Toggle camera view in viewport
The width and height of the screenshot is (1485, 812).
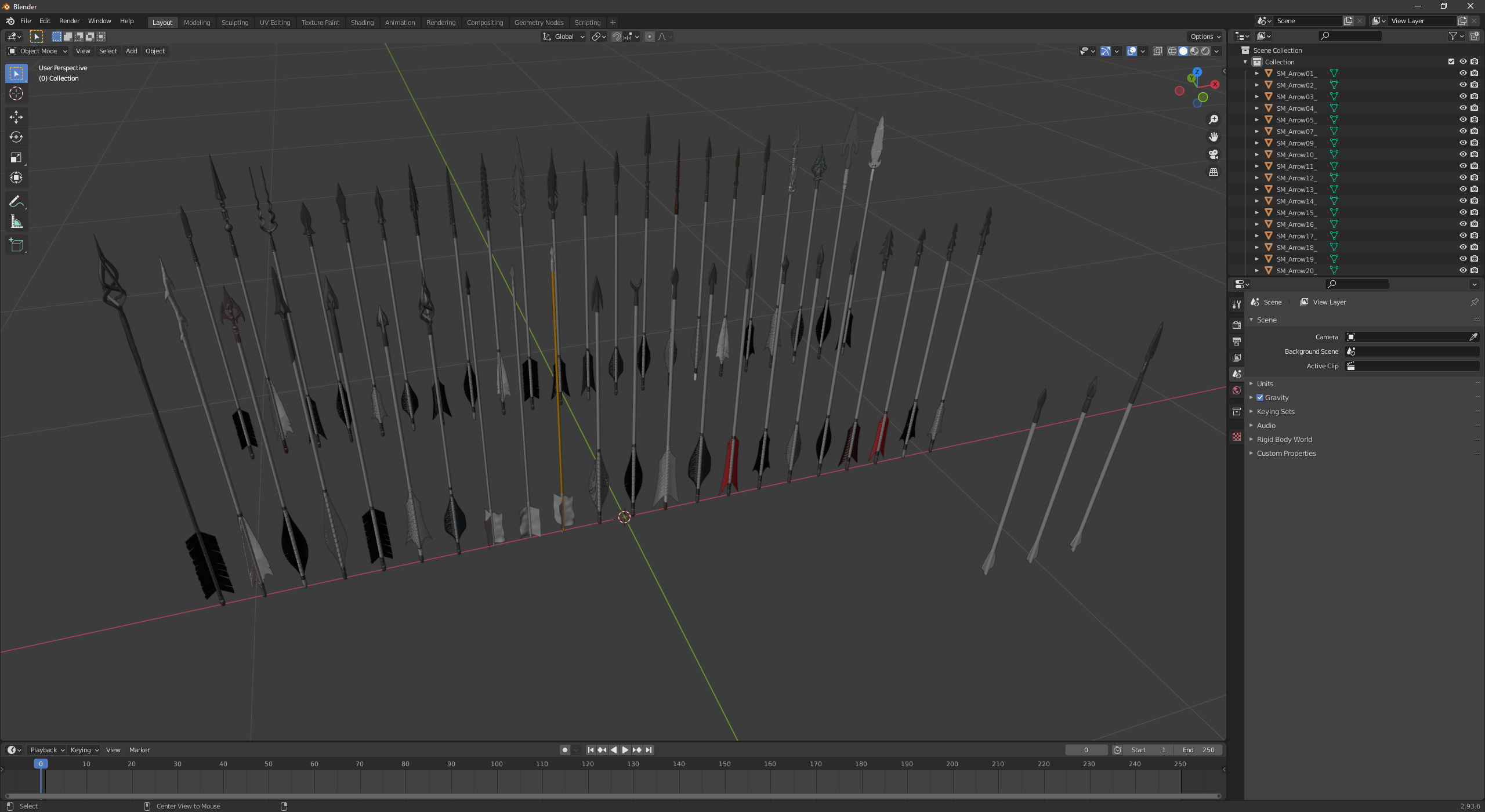tap(1213, 154)
